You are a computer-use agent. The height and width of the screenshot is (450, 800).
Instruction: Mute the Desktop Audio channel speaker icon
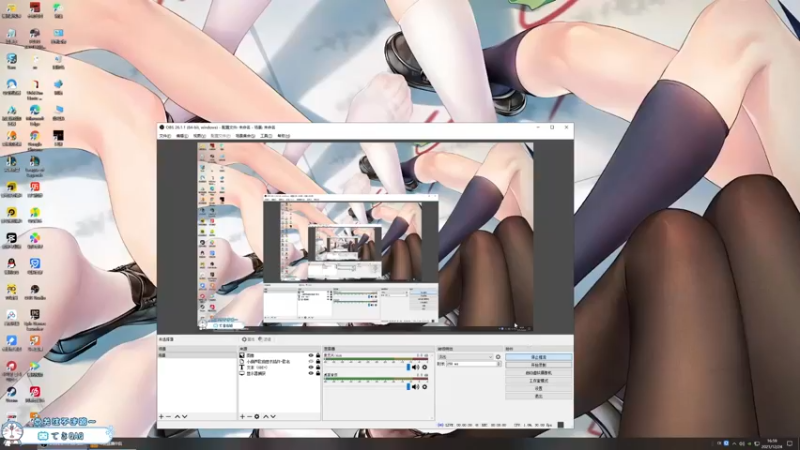click(416, 387)
